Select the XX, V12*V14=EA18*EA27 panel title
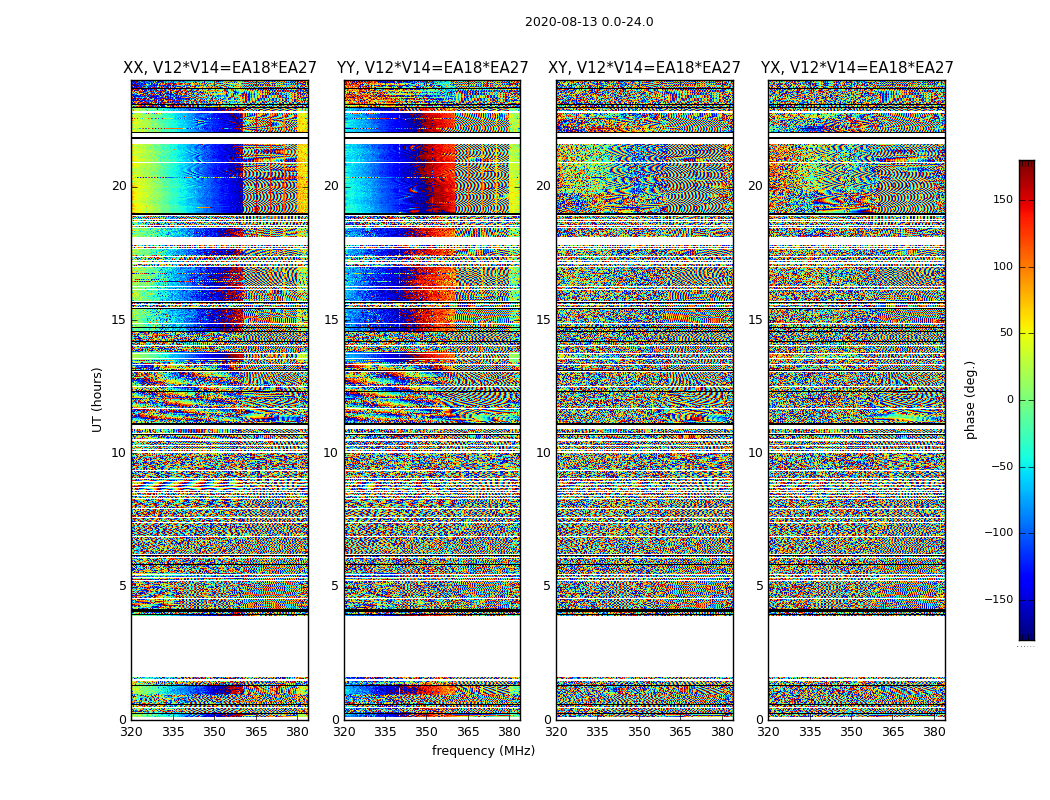The height and width of the screenshot is (800, 1050). (x=220, y=68)
